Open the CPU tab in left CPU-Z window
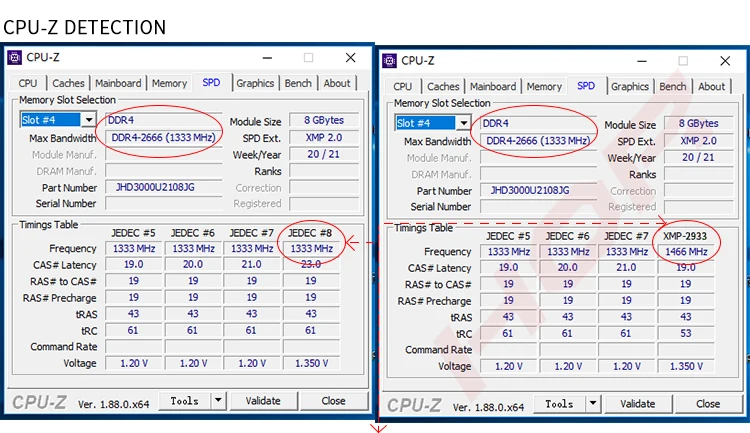 (x=28, y=83)
